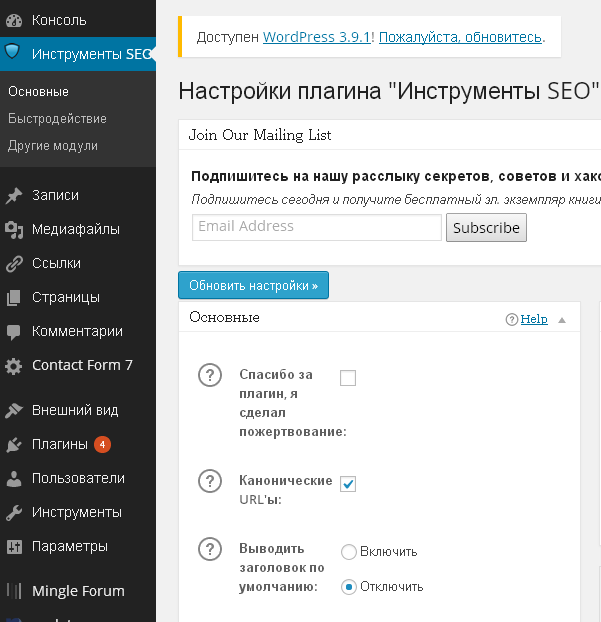Uncheck the Канонические URL'ы checkbox

348,484
